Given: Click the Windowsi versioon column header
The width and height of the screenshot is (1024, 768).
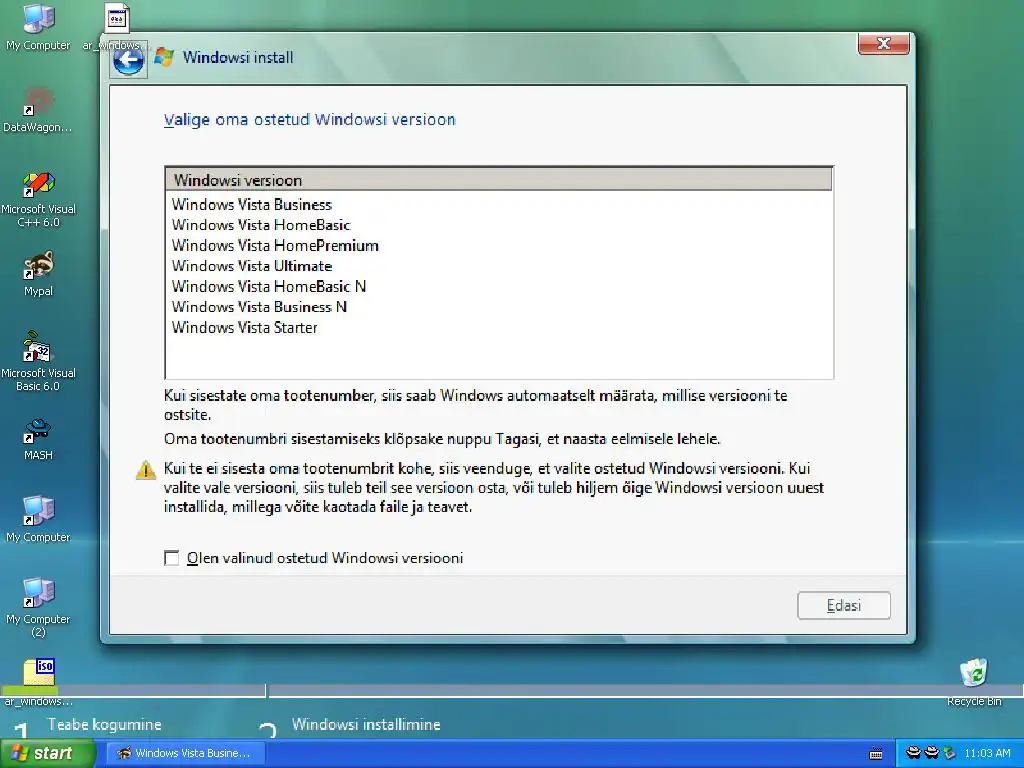Looking at the screenshot, I should (x=499, y=180).
